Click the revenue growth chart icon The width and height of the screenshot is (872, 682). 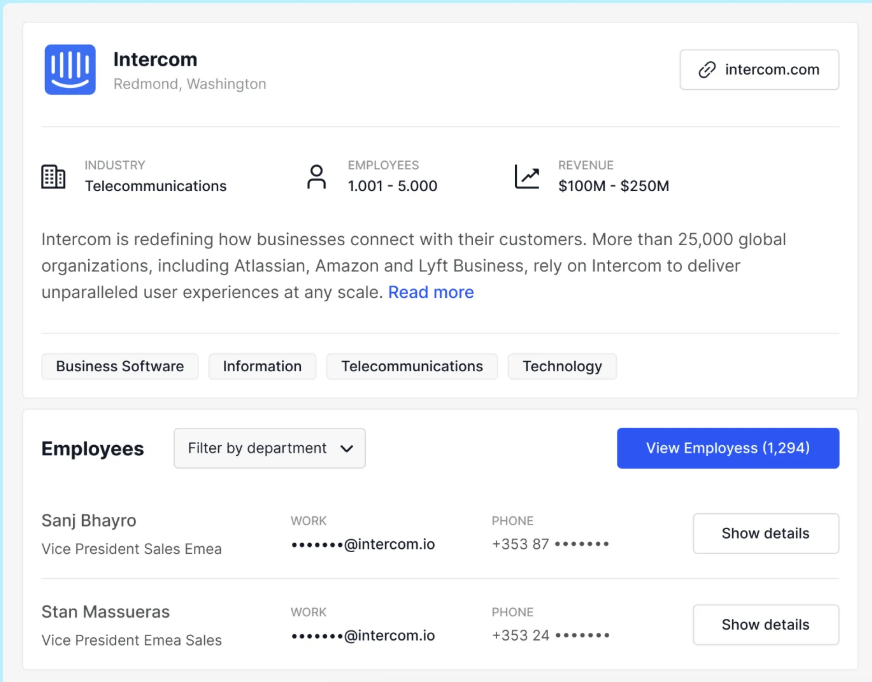[528, 176]
